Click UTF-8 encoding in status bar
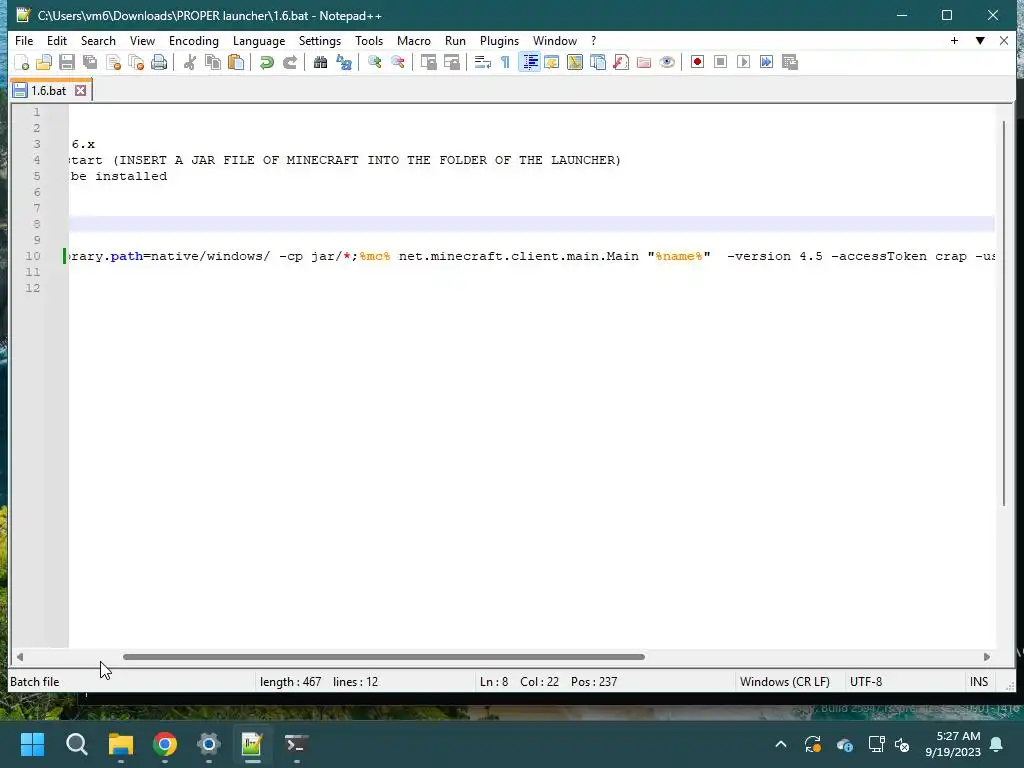The image size is (1024, 768). [x=866, y=682]
